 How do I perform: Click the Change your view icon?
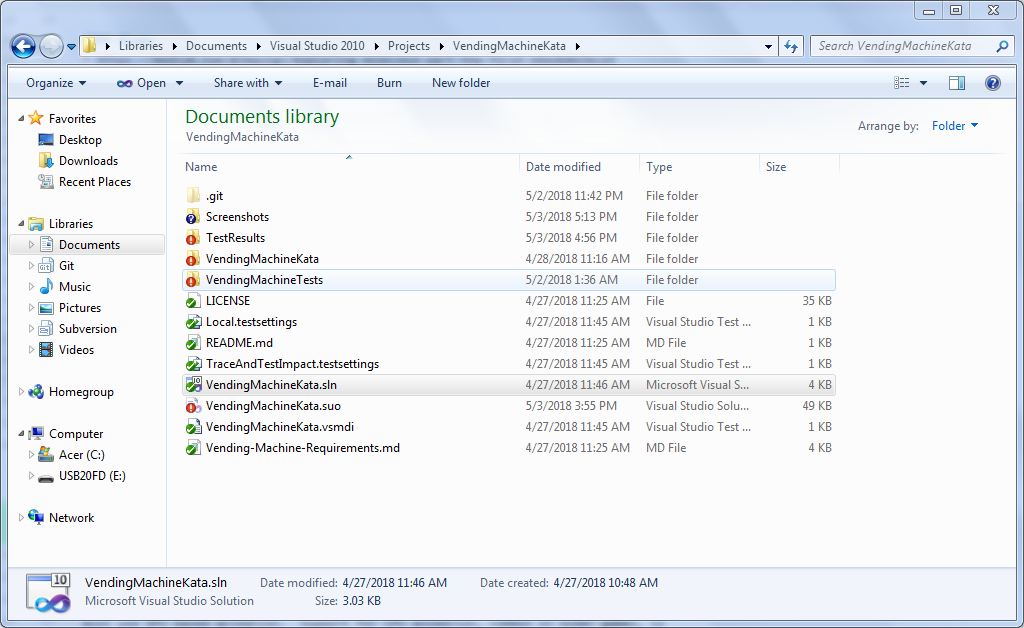[x=902, y=83]
